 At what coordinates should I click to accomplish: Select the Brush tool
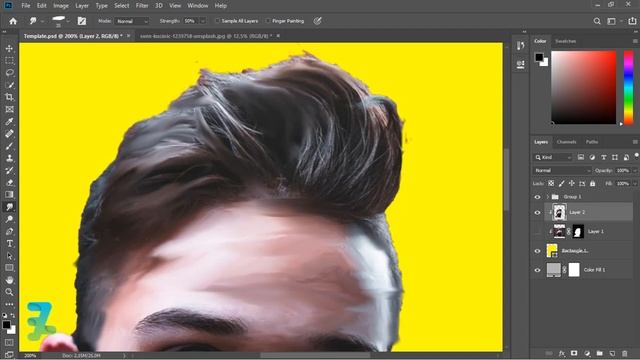click(x=9, y=146)
